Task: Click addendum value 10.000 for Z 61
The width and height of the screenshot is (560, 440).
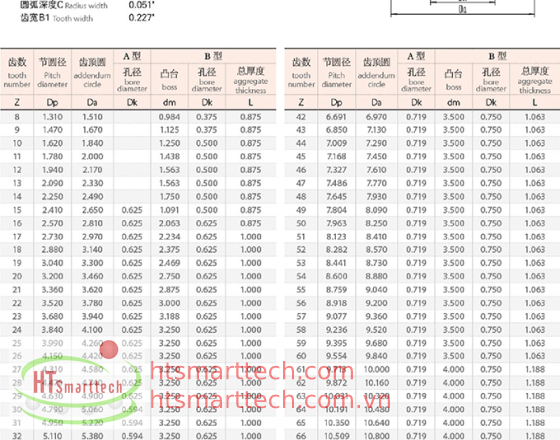Action: pyautogui.click(x=376, y=369)
